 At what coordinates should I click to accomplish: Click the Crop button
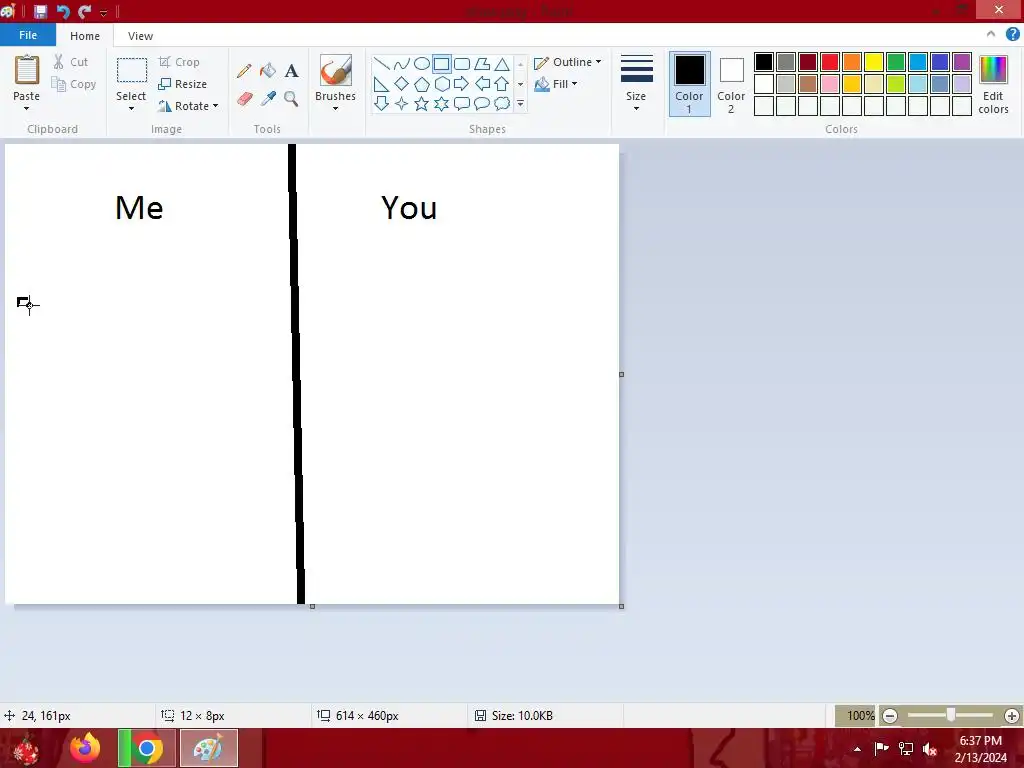click(x=179, y=62)
